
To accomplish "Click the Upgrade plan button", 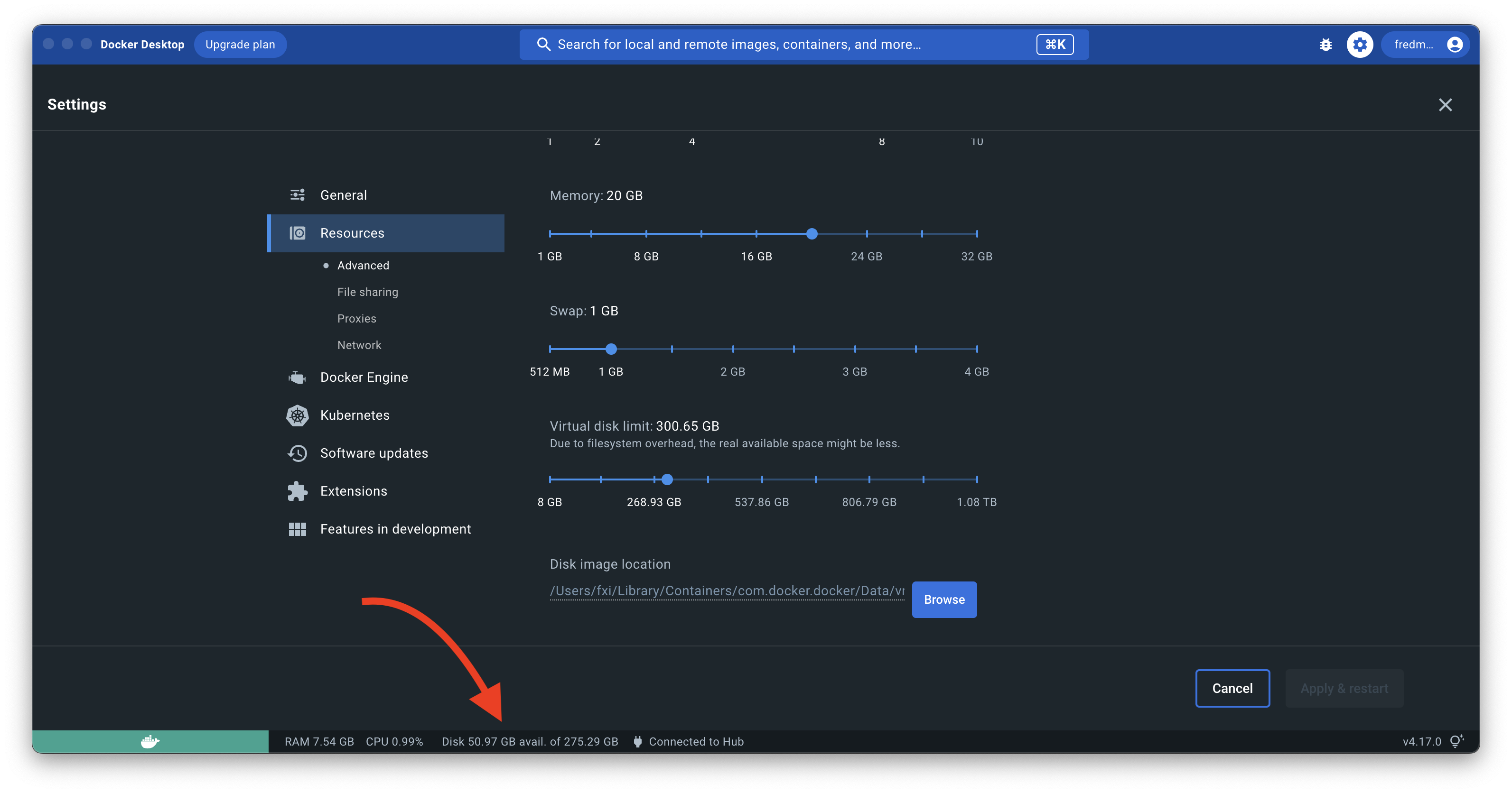I will click(240, 44).
